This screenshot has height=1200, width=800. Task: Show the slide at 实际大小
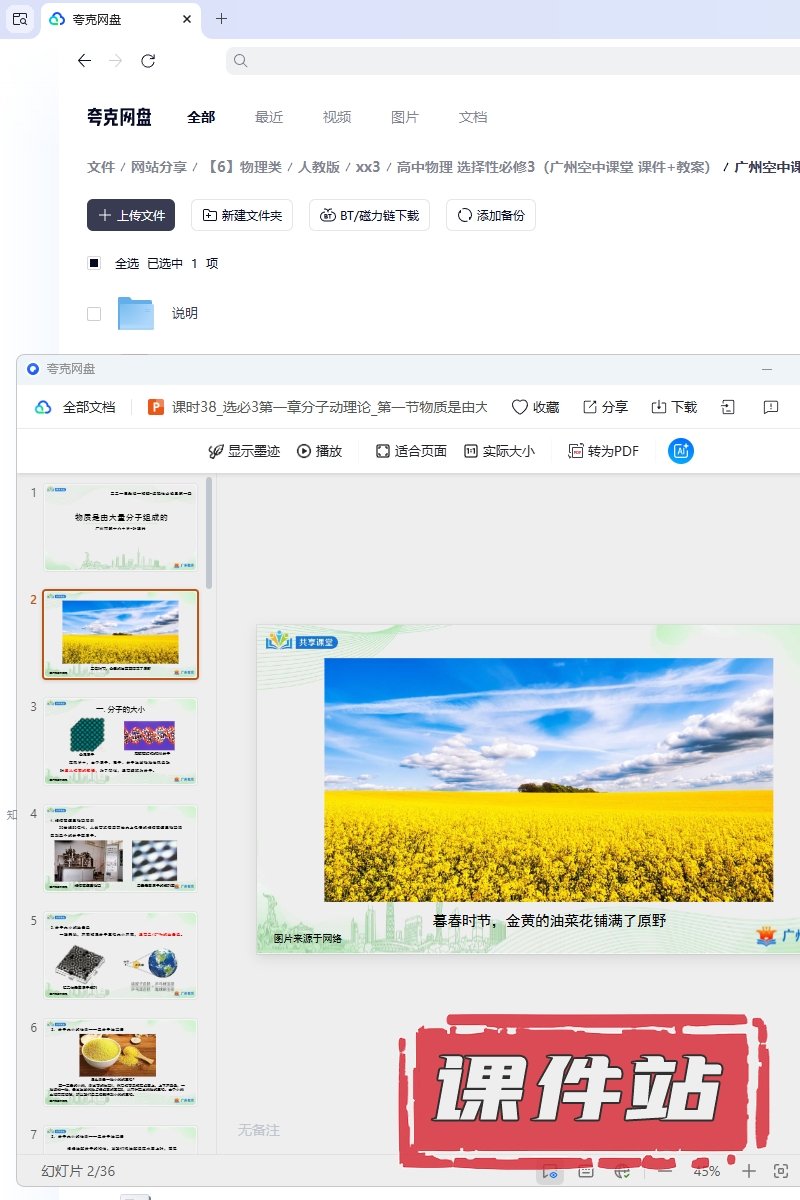(x=499, y=451)
